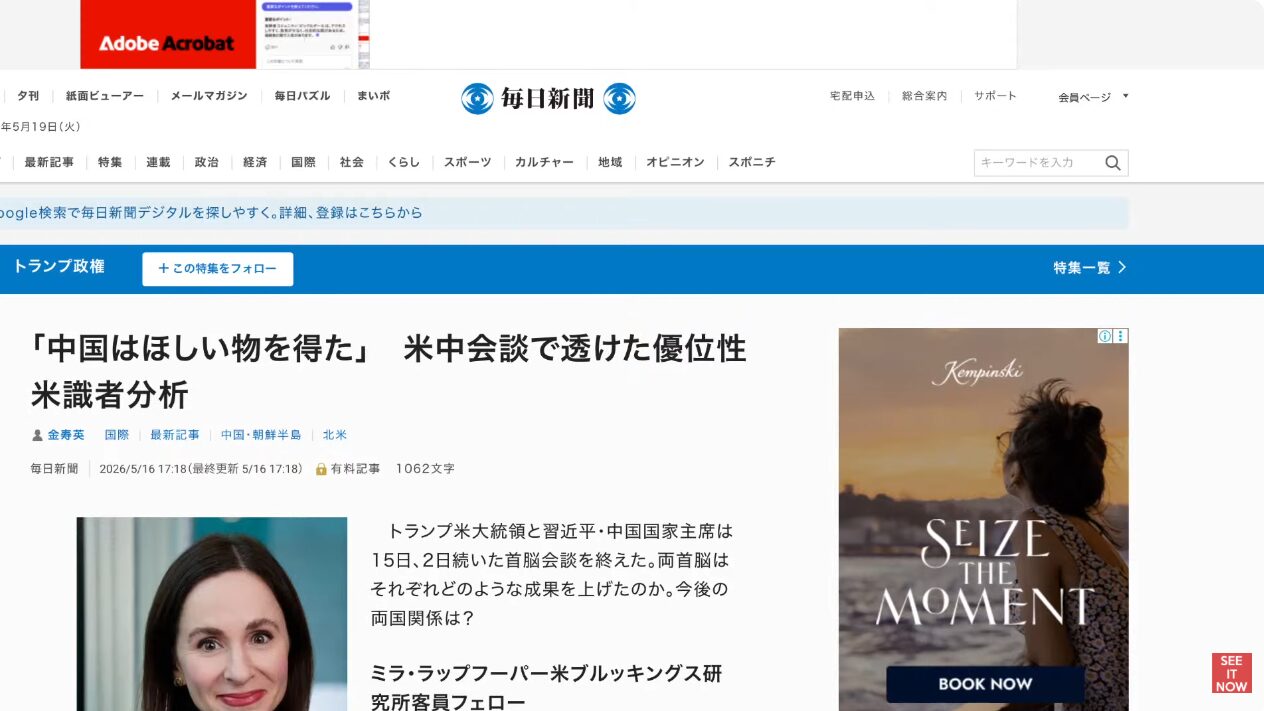Click author name 金寿英
The image size is (1264, 711).
(x=66, y=435)
